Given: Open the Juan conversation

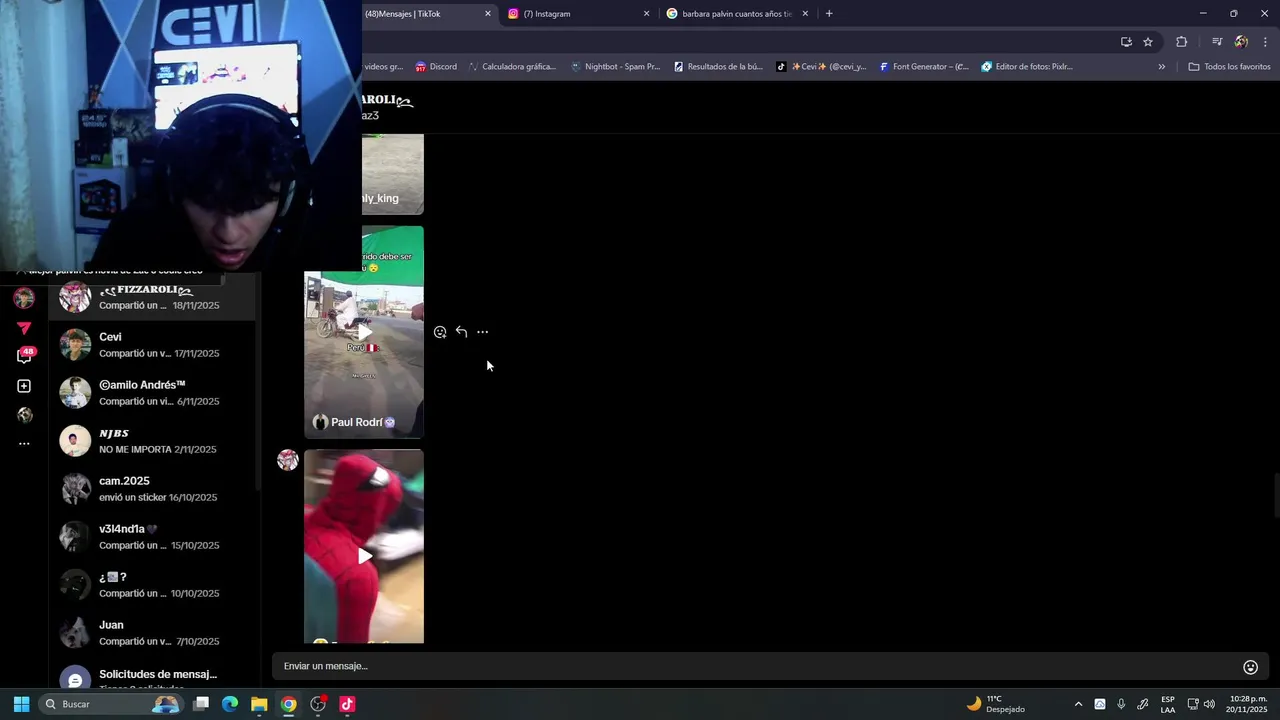Looking at the screenshot, I should coord(152,633).
